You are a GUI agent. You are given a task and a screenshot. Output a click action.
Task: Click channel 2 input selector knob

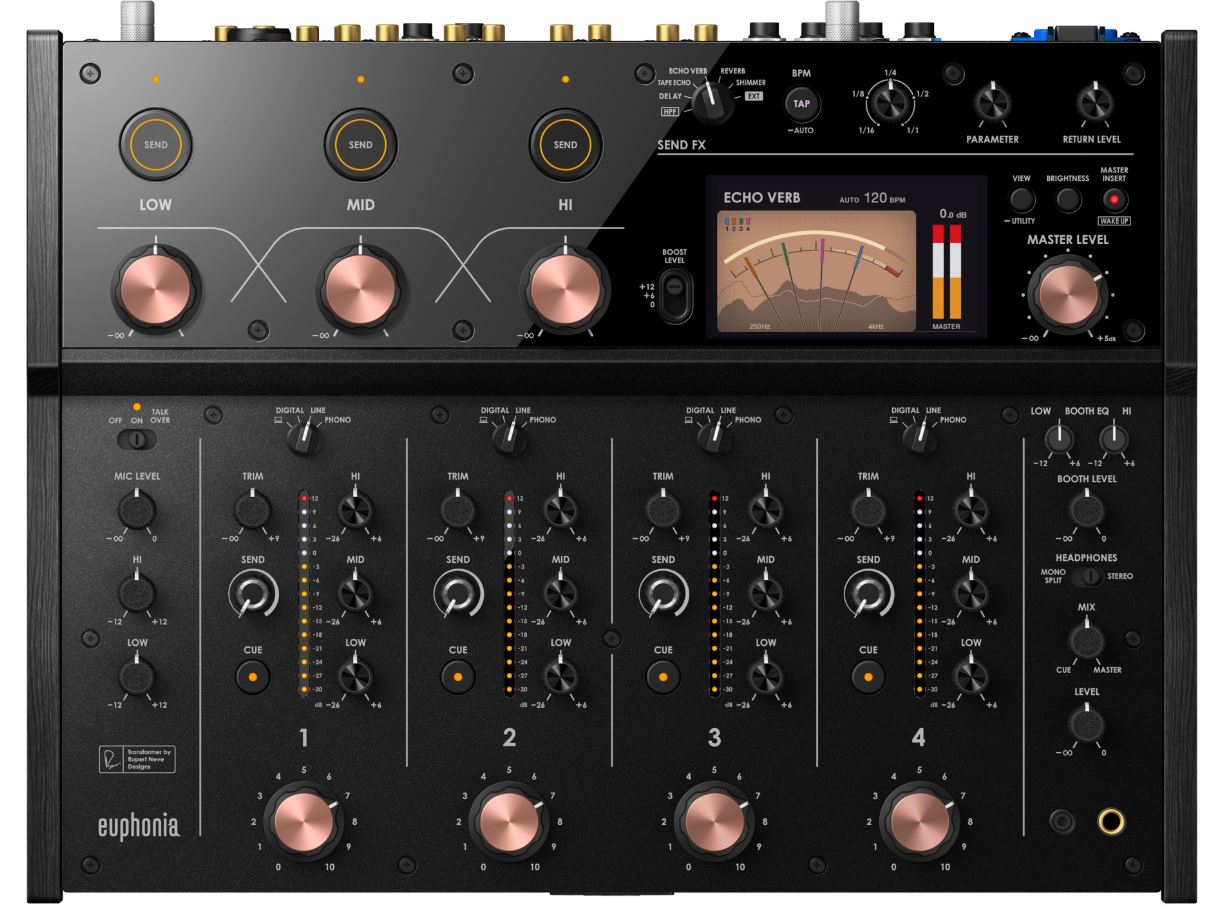point(509,437)
